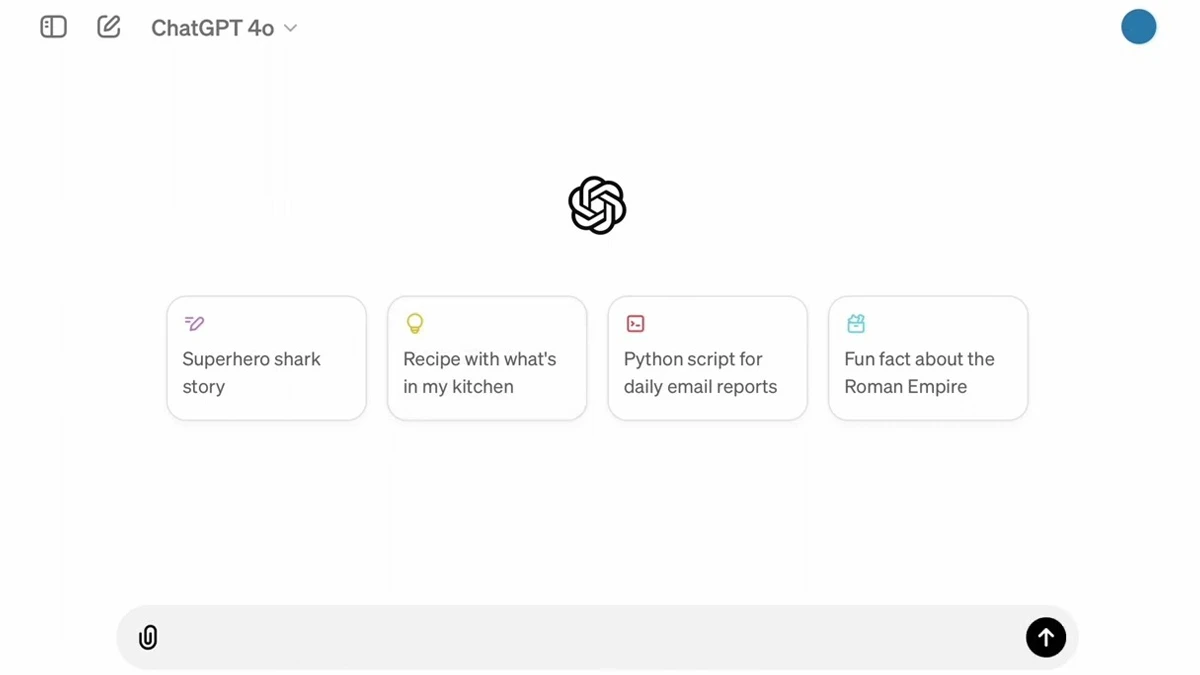1200x675 pixels.
Task: Choose Recipe with what's in my kitchen
Action: 487,358
